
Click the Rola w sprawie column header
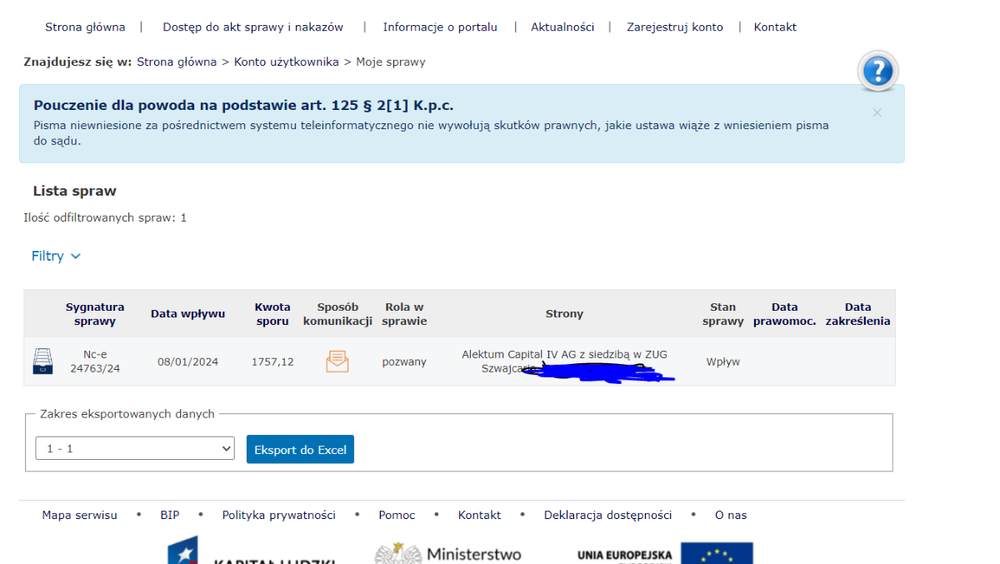[404, 314]
